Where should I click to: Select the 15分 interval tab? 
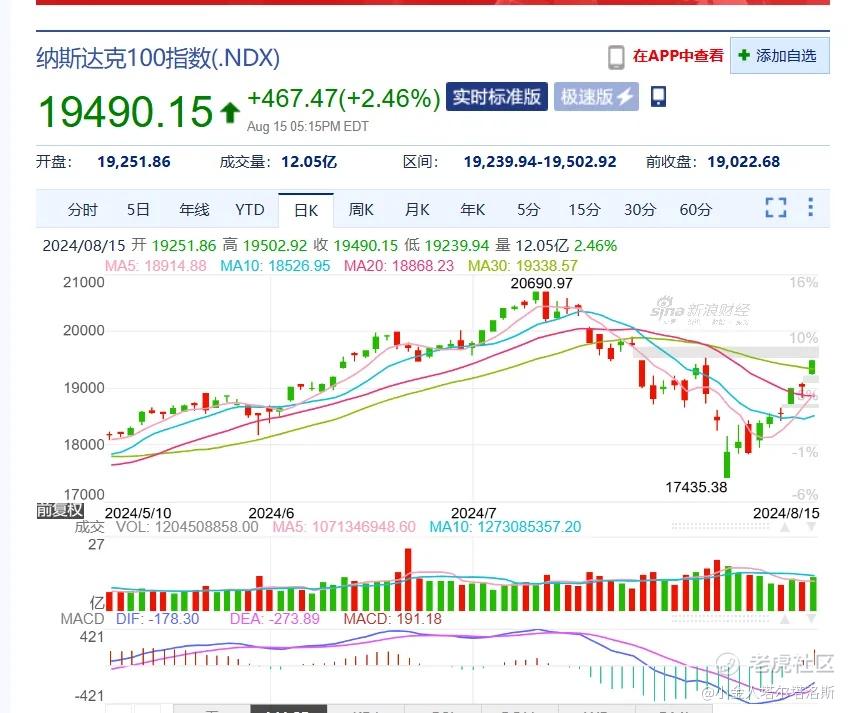[584, 209]
